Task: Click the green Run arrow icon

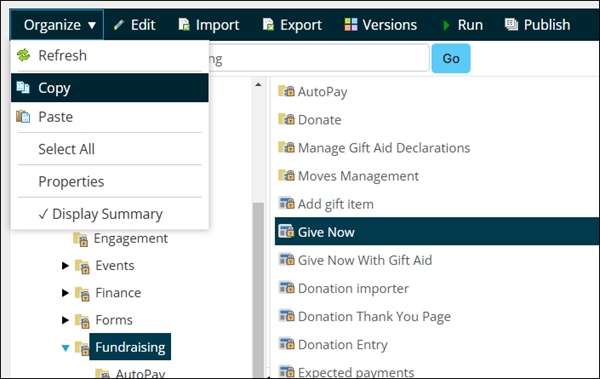Action: click(446, 25)
